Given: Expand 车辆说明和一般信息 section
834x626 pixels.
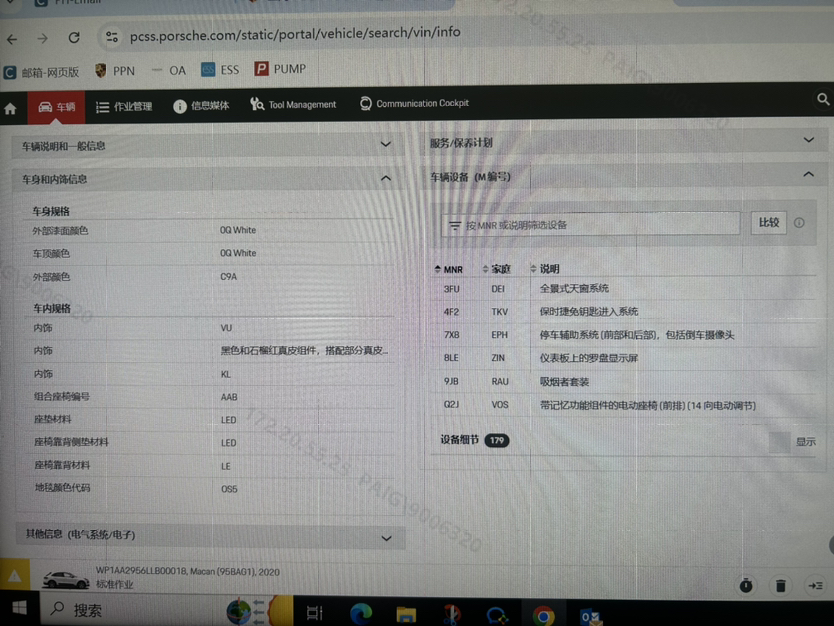Looking at the screenshot, I should (207, 145).
